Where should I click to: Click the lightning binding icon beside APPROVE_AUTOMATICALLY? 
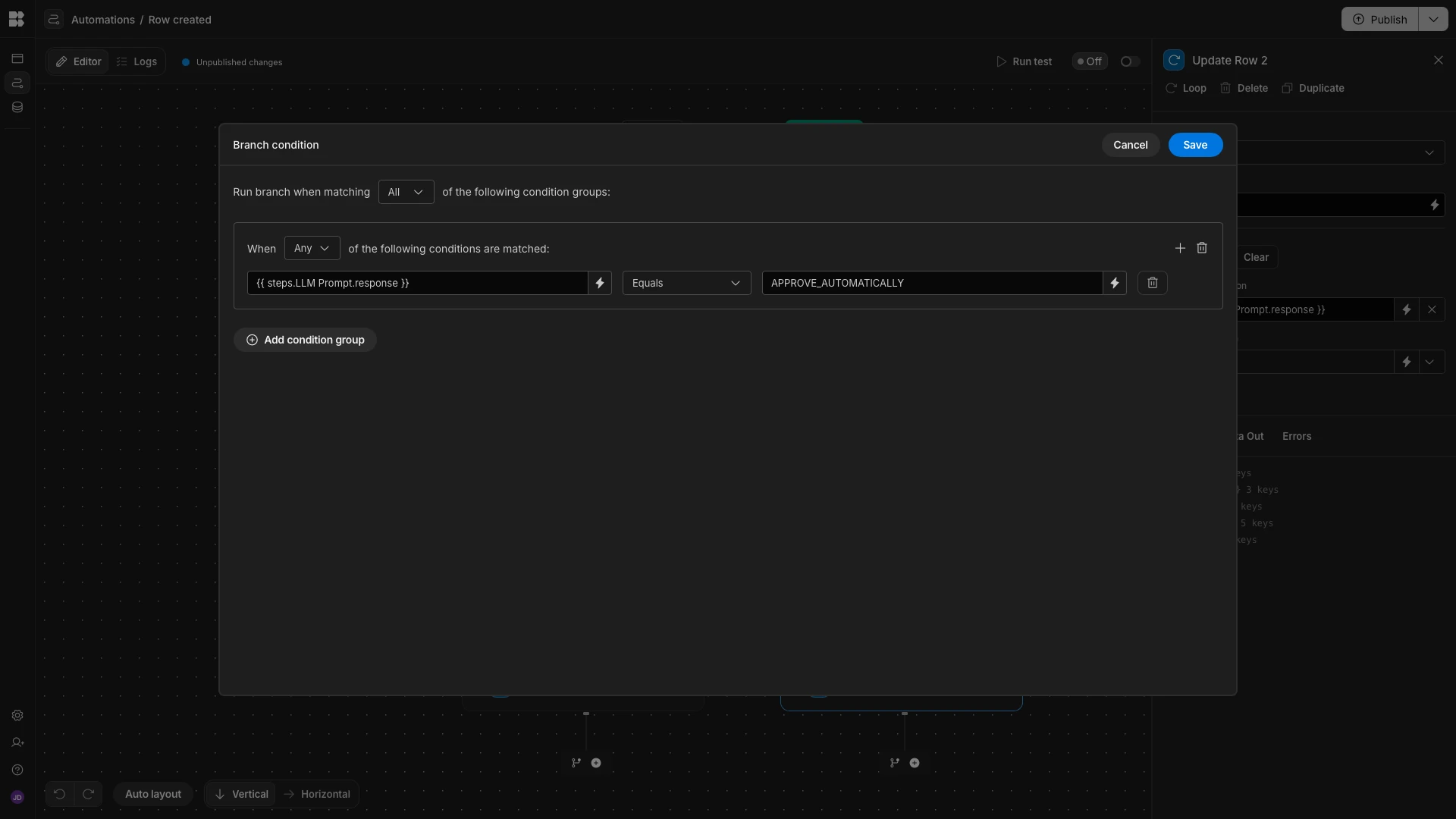pyautogui.click(x=1115, y=283)
